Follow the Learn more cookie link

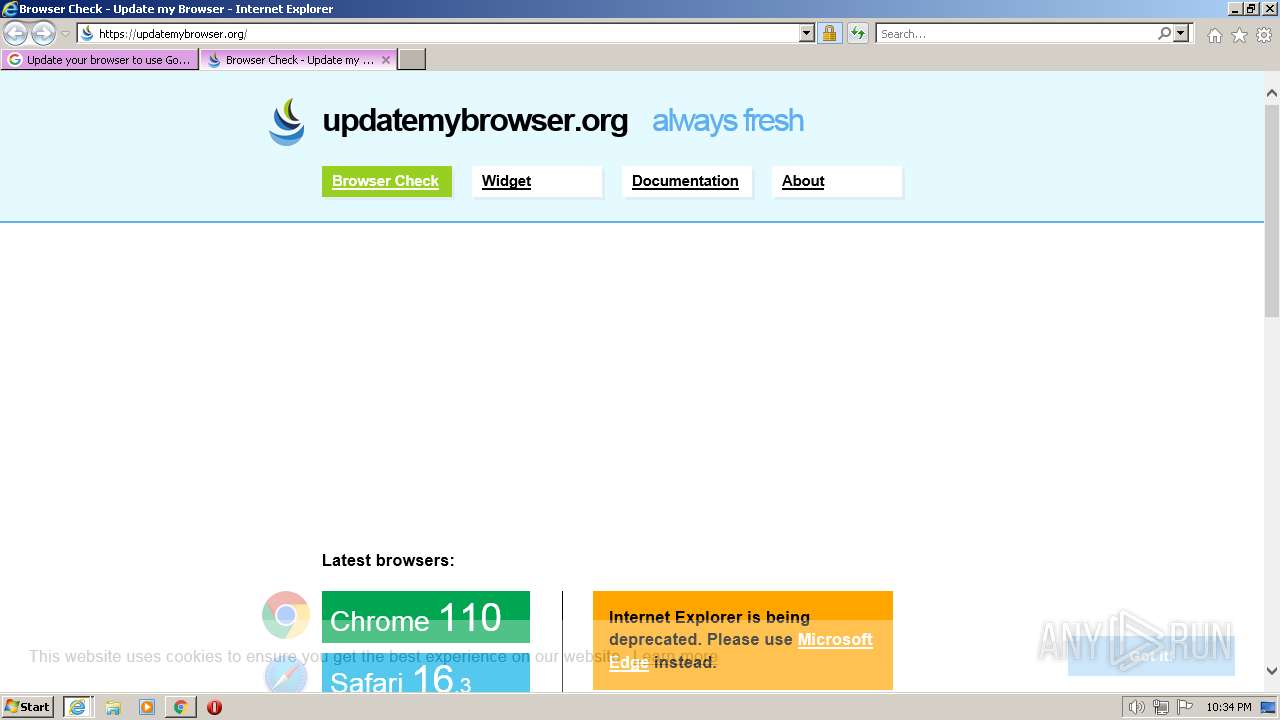tap(675, 657)
